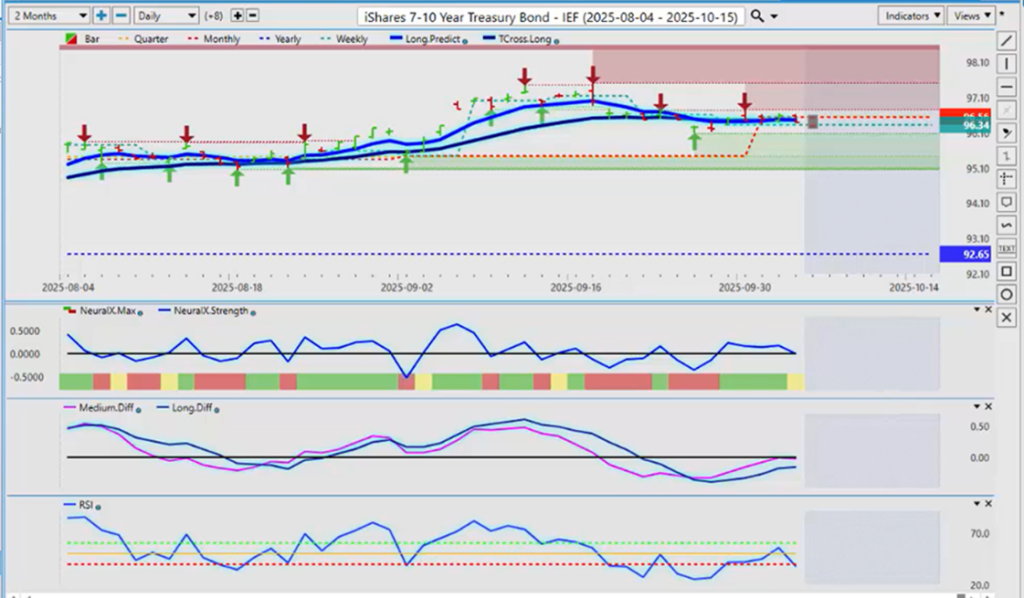Select the vertical line drawing tool
Viewport: 1024px width, 598px height.
pyautogui.click(x=1007, y=64)
